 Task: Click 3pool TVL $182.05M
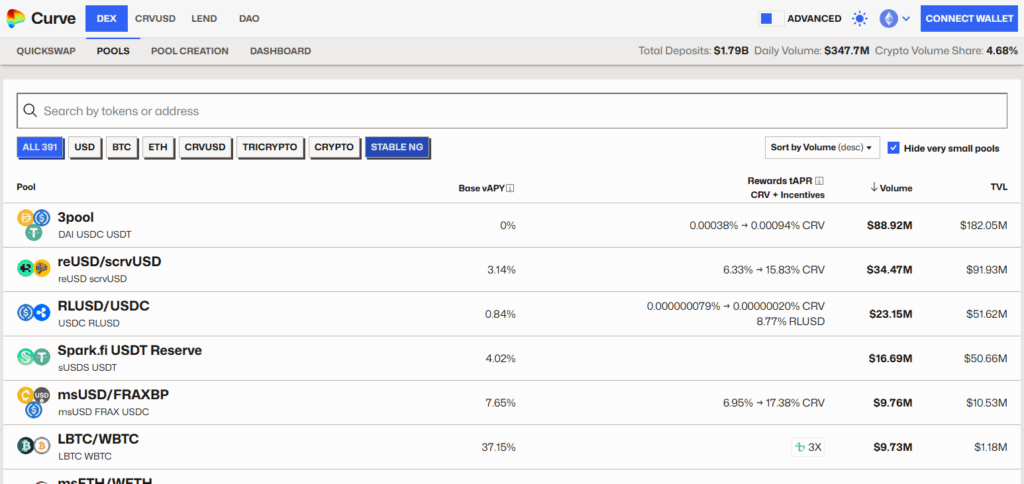point(984,225)
